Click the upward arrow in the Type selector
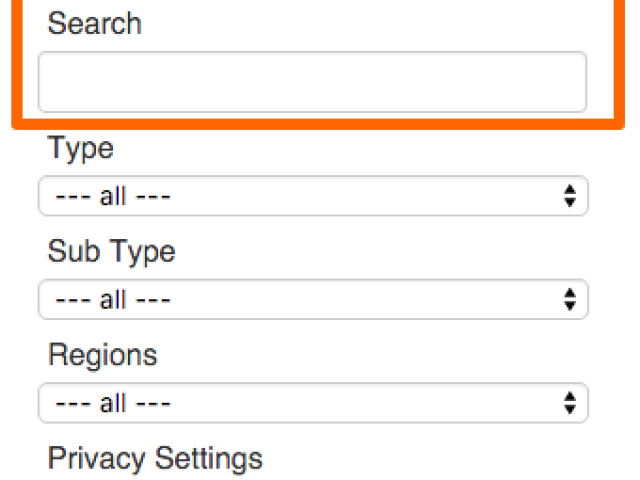640x480 pixels. pyautogui.click(x=570, y=189)
